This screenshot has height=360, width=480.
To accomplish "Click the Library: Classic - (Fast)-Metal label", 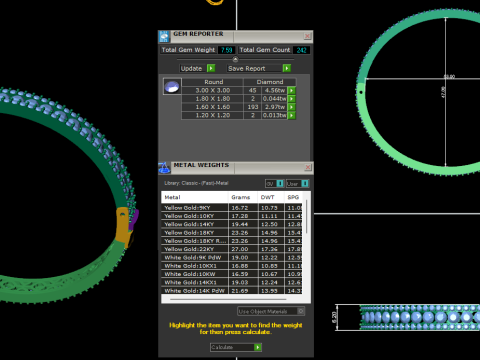I will coord(196,183).
